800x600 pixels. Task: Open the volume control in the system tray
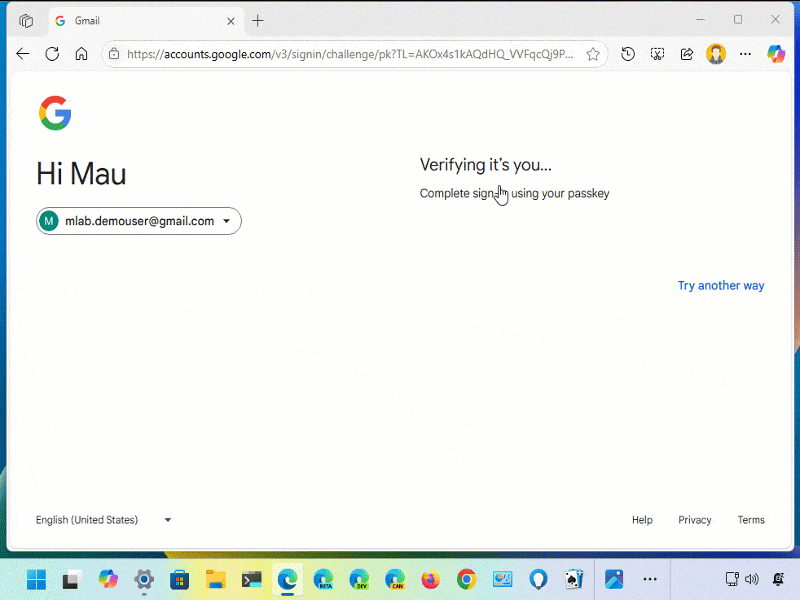tap(752, 579)
